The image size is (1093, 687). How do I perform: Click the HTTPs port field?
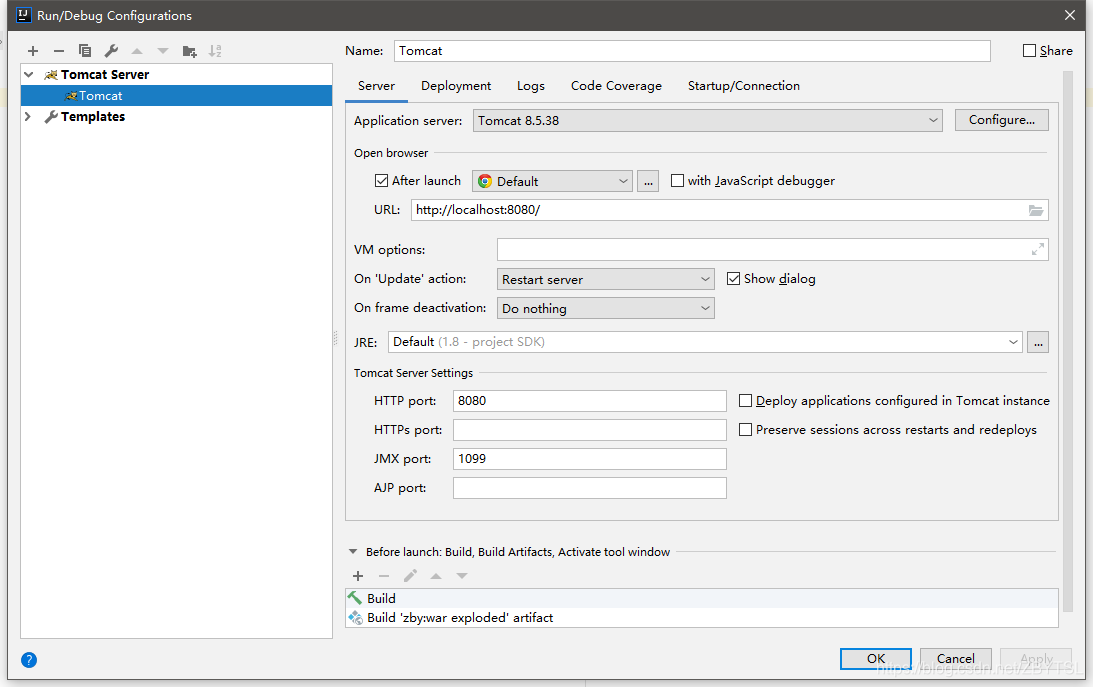[x=590, y=430]
